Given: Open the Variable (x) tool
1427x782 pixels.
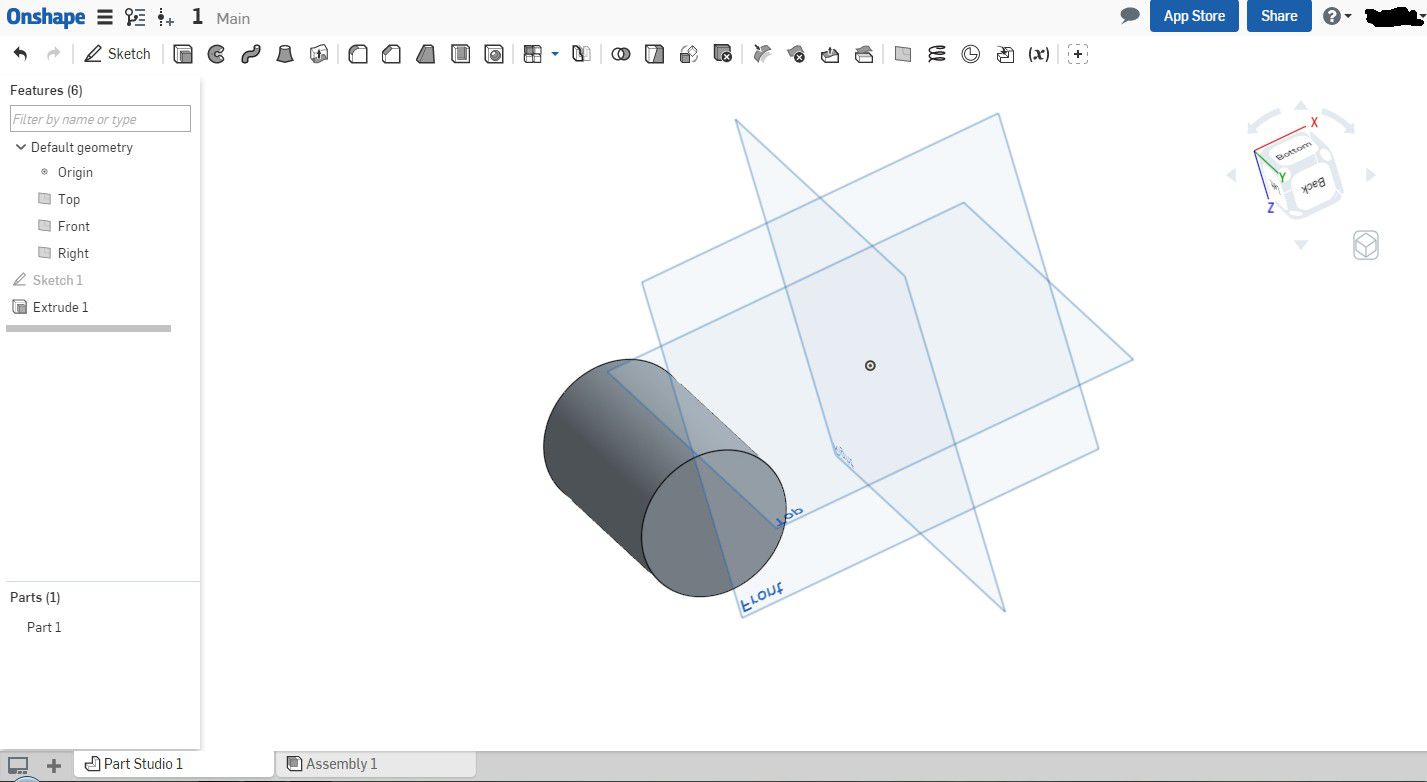Looking at the screenshot, I should (1039, 54).
